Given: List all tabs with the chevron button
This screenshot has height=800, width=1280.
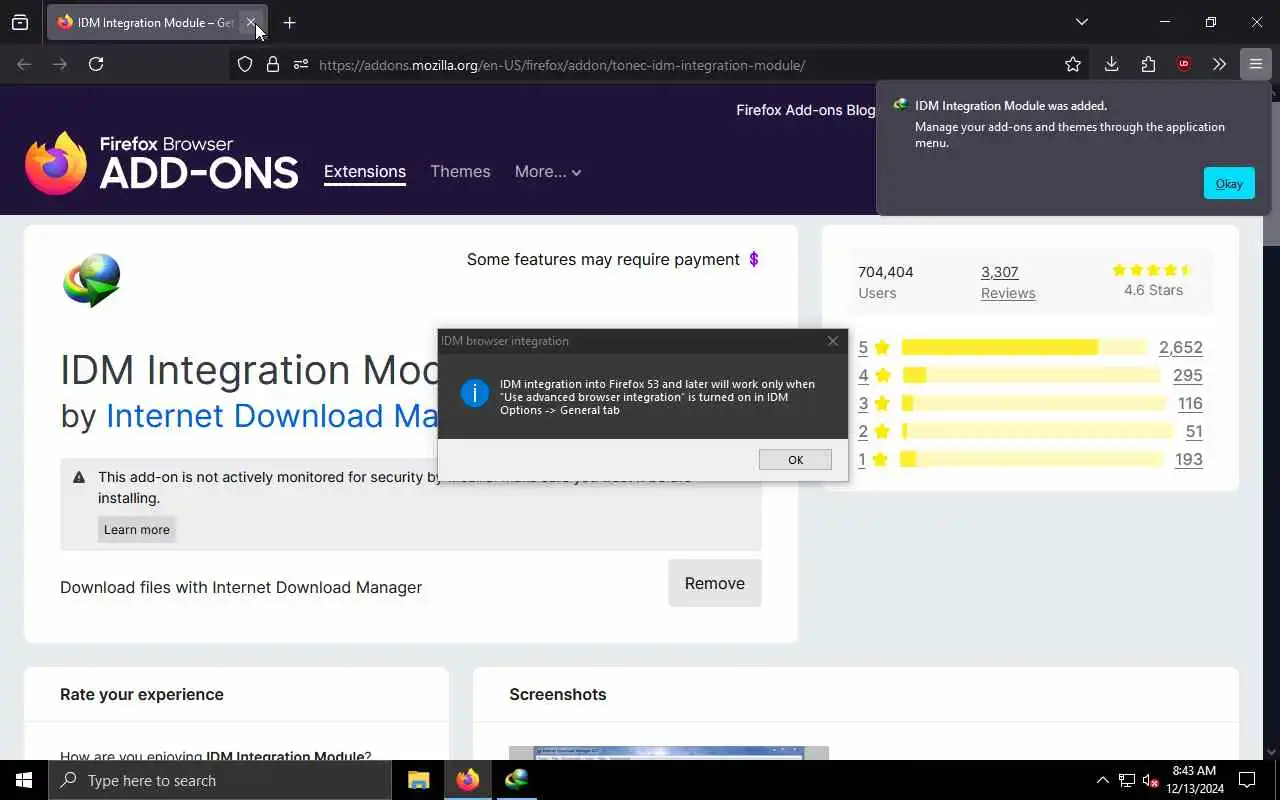Looking at the screenshot, I should pos(1081,22).
